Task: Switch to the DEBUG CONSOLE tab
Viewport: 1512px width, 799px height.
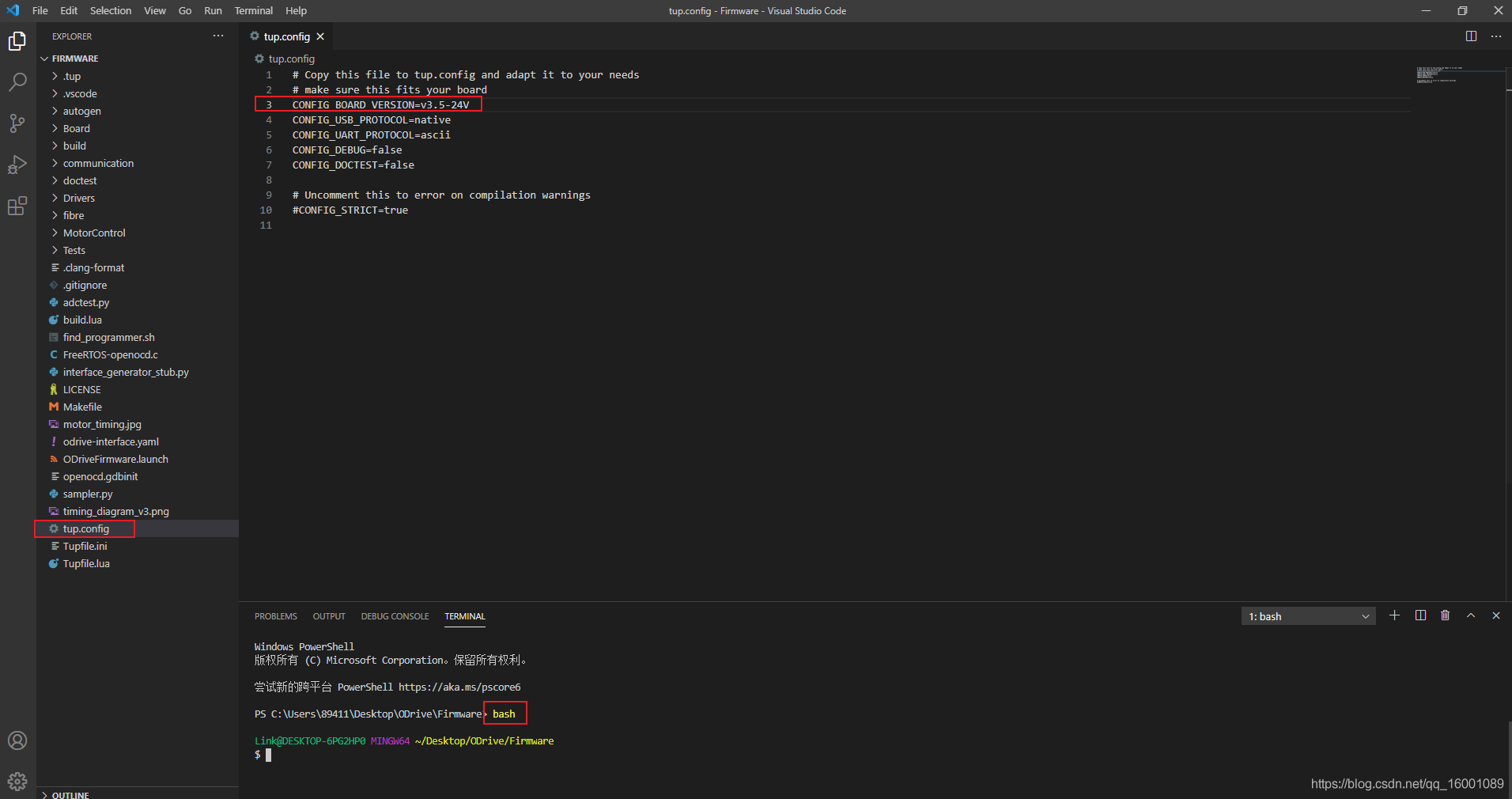Action: click(x=395, y=616)
